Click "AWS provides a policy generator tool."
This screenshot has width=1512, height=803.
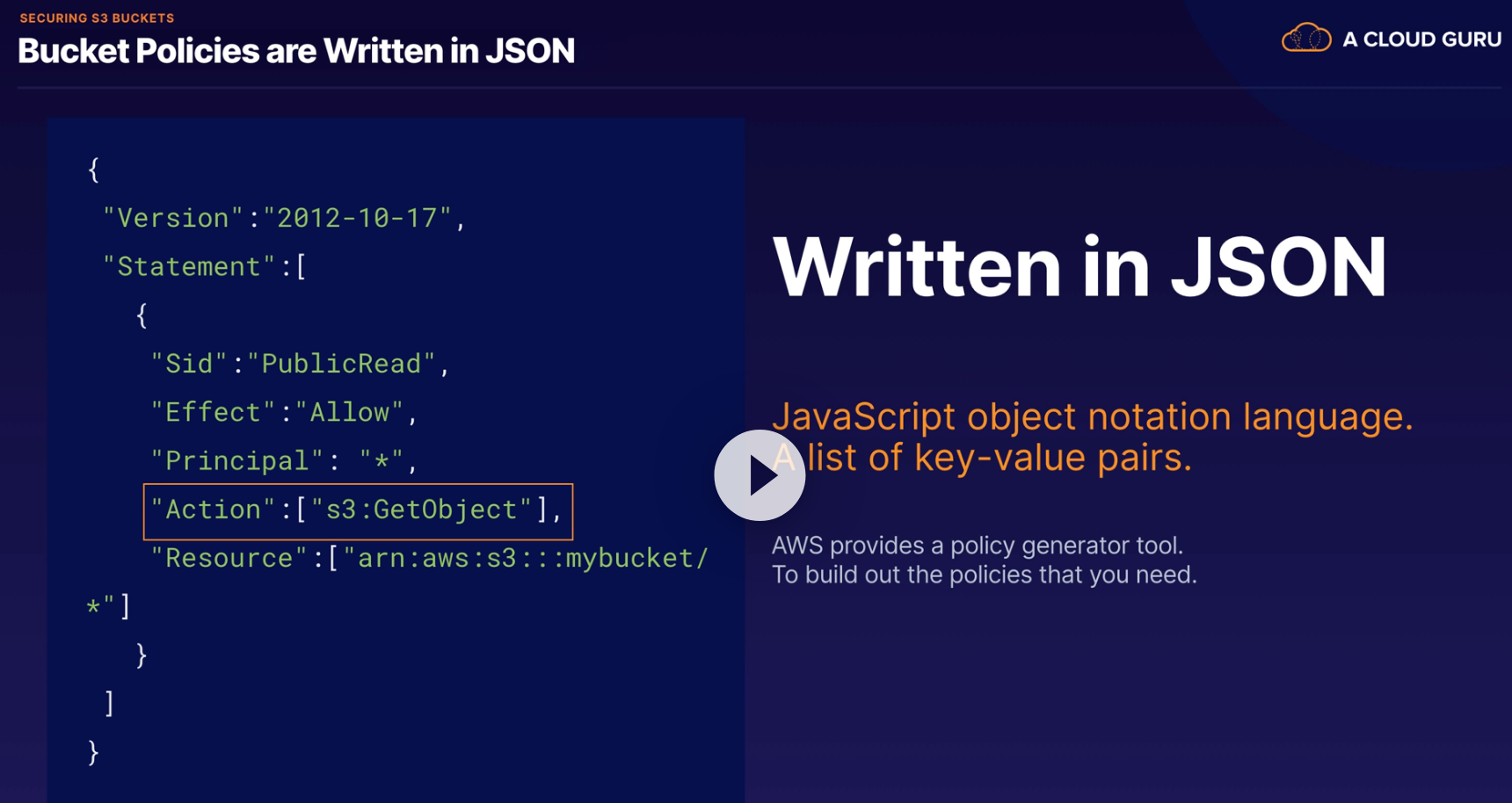coord(978,546)
